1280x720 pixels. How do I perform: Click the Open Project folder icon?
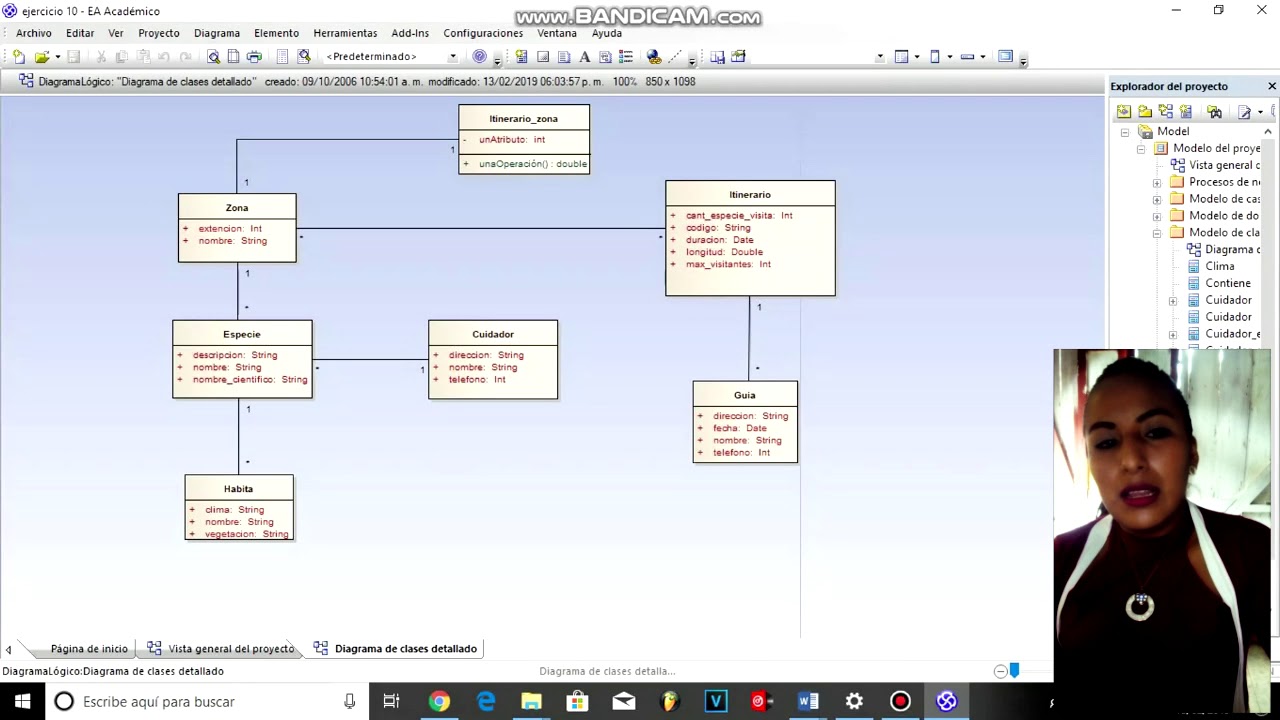(42, 57)
